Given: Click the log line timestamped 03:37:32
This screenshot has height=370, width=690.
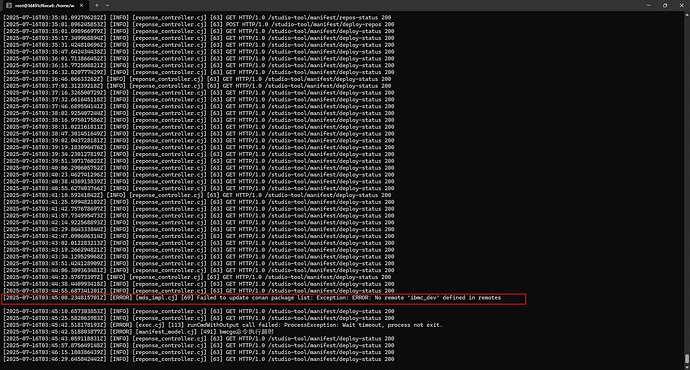Looking at the screenshot, I should (x=198, y=99).
